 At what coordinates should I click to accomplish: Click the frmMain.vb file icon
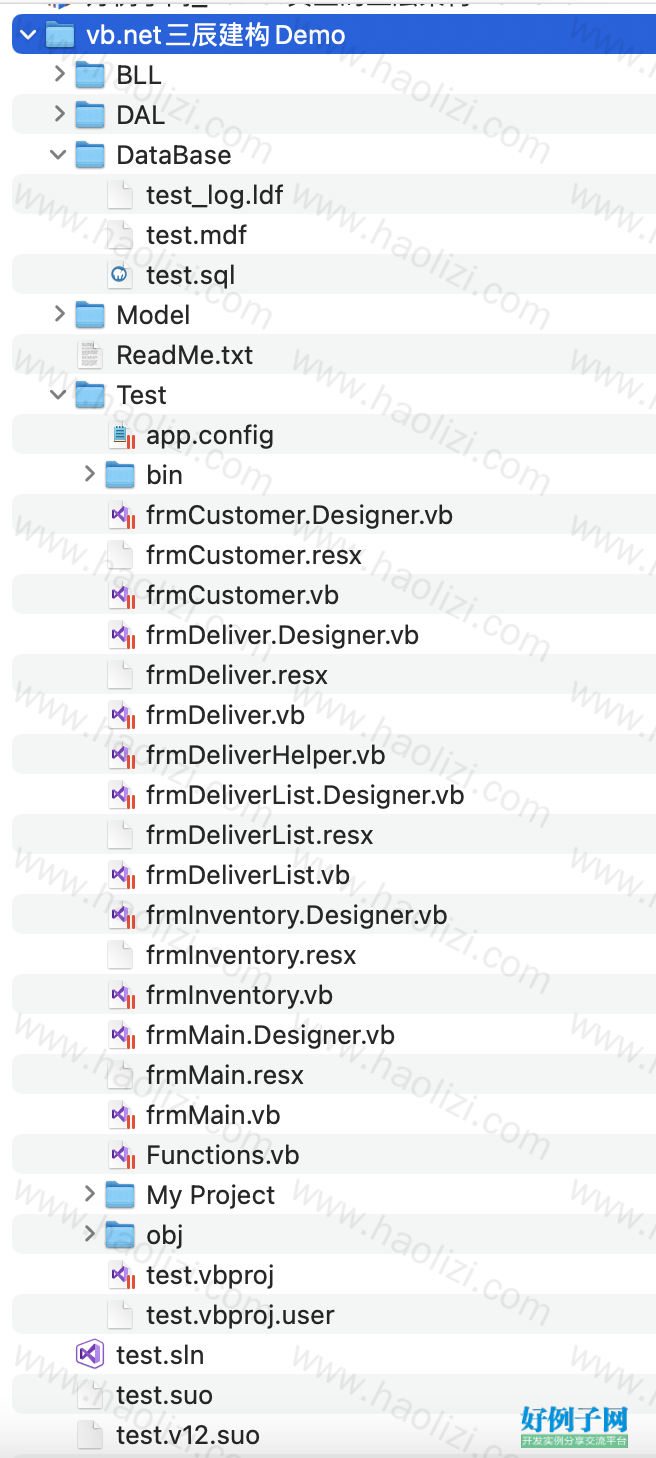click(x=121, y=1115)
